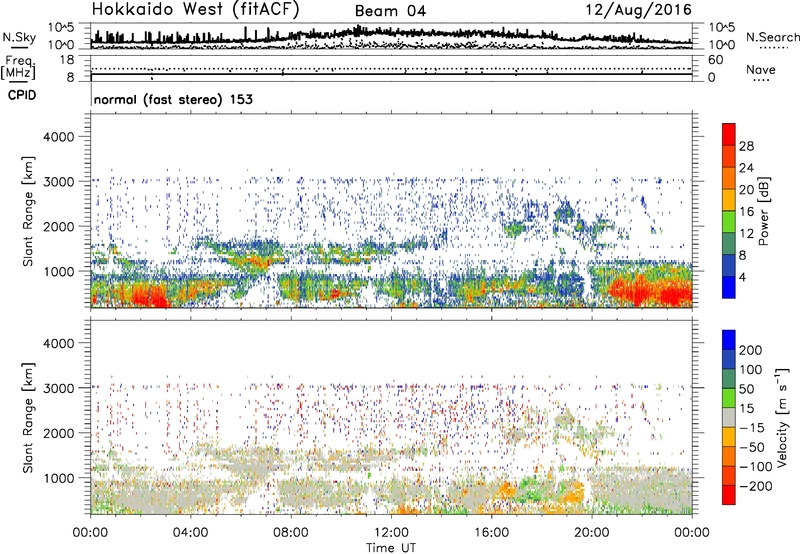Click the '4' tick on Power scale
The image size is (800, 554).
(x=742, y=277)
